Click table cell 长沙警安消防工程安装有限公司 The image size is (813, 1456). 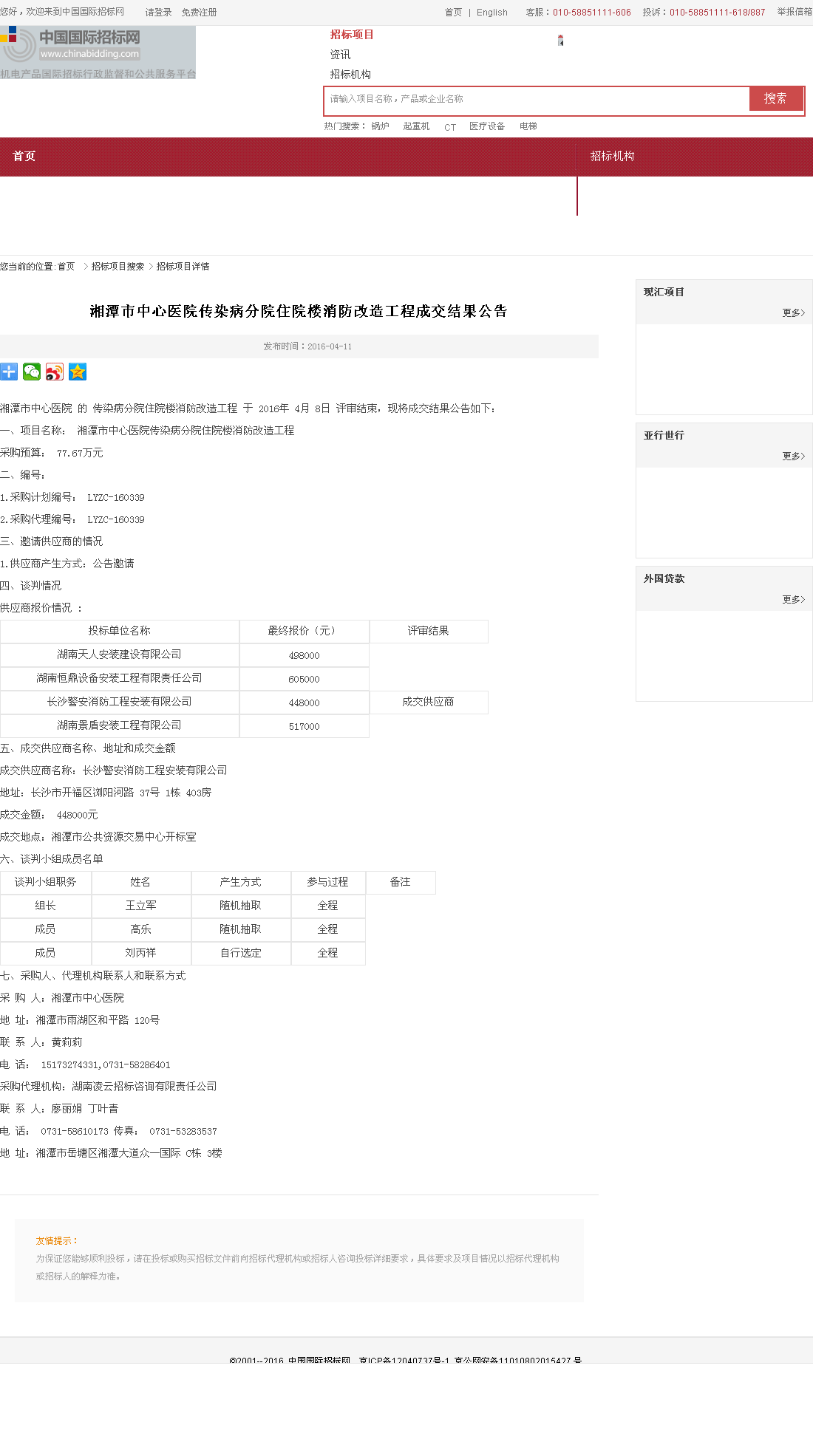point(120,702)
